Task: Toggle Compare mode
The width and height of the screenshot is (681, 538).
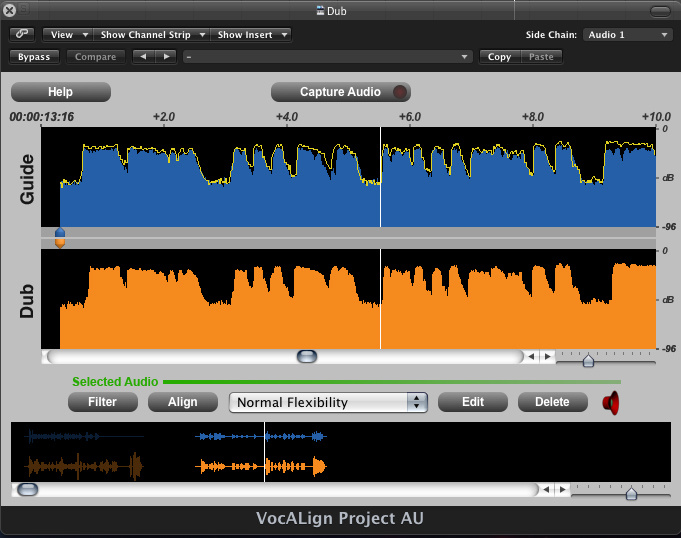Action: pos(96,57)
